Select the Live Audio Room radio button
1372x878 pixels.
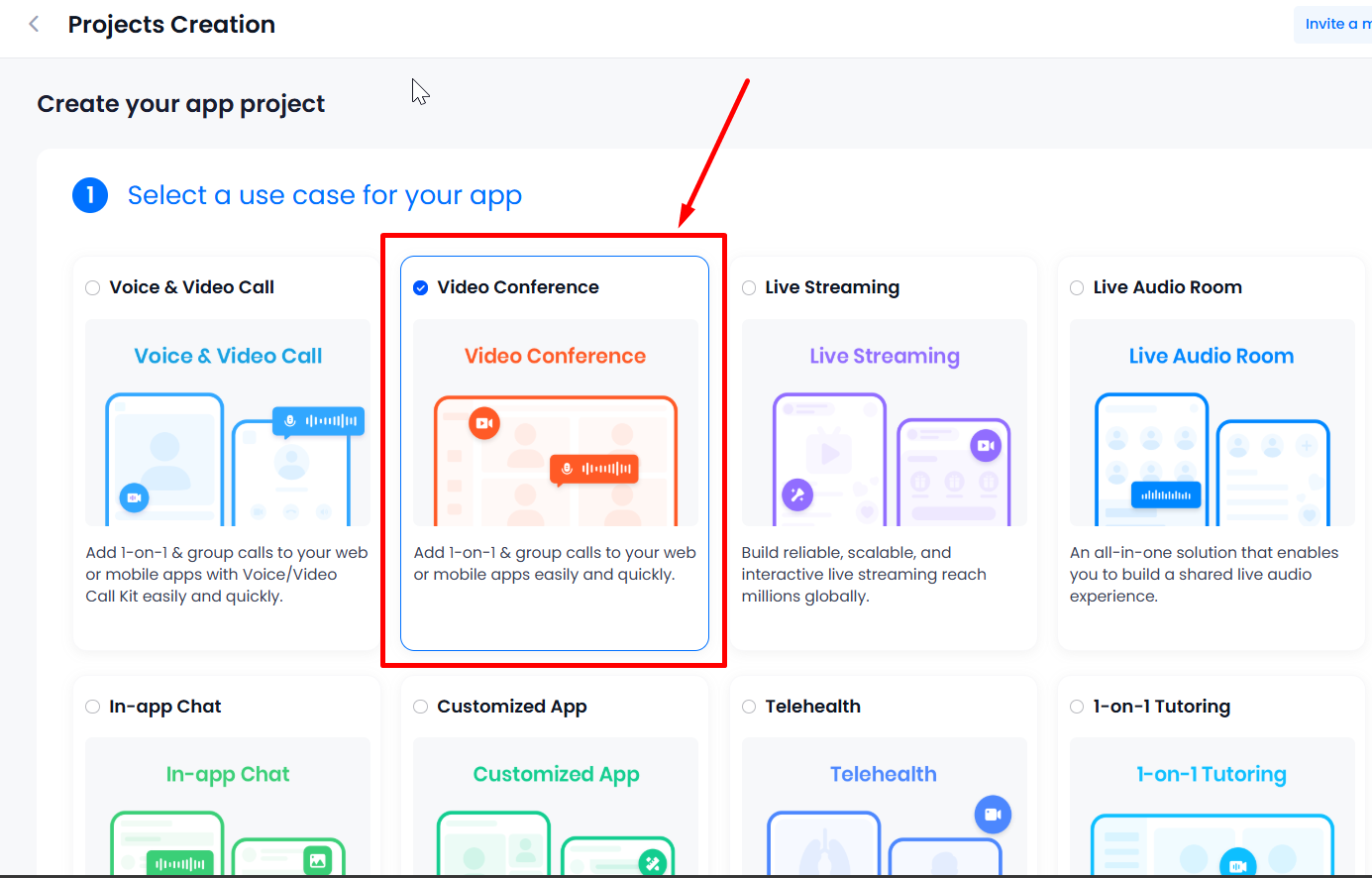(1077, 287)
